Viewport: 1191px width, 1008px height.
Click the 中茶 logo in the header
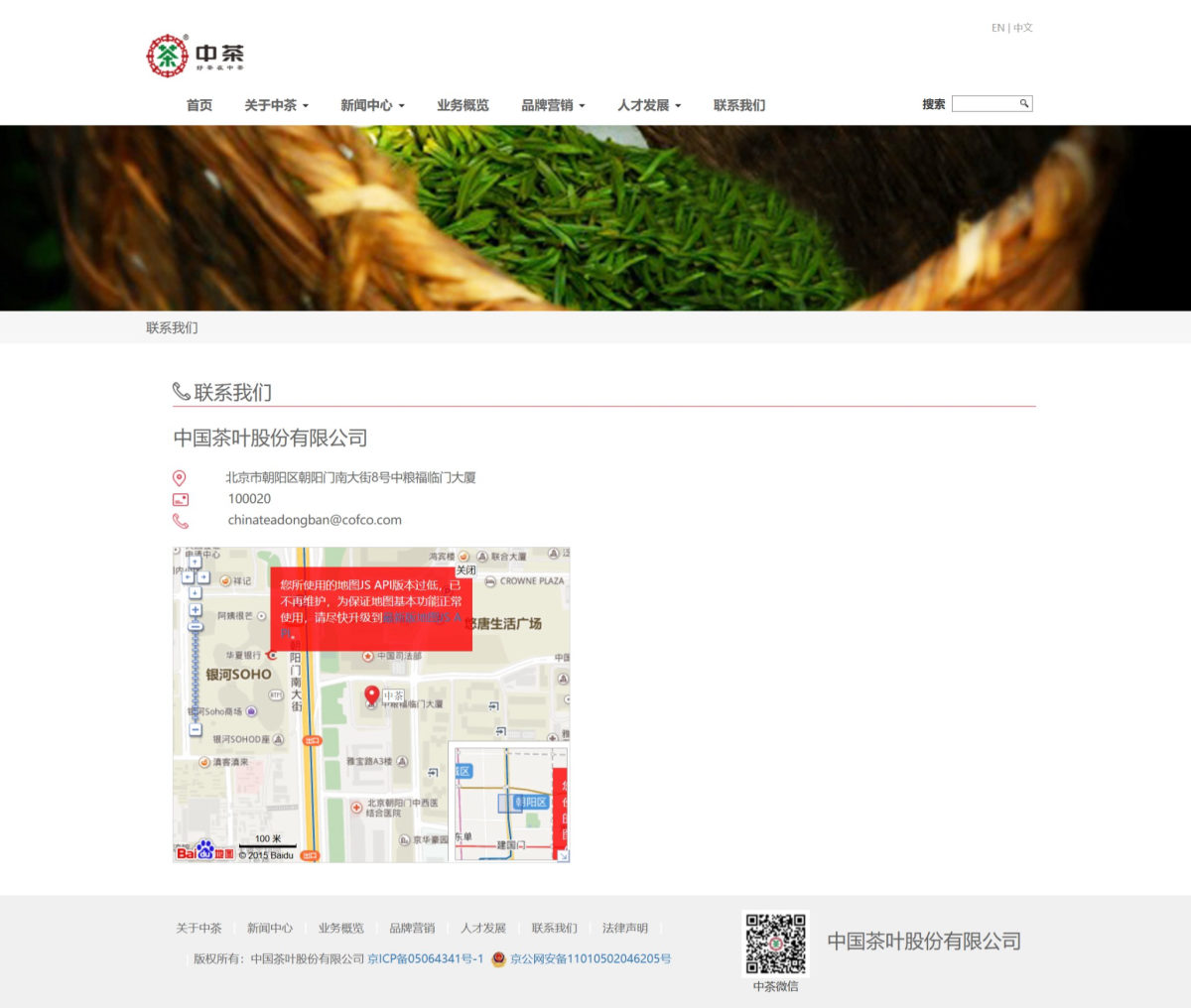point(195,56)
